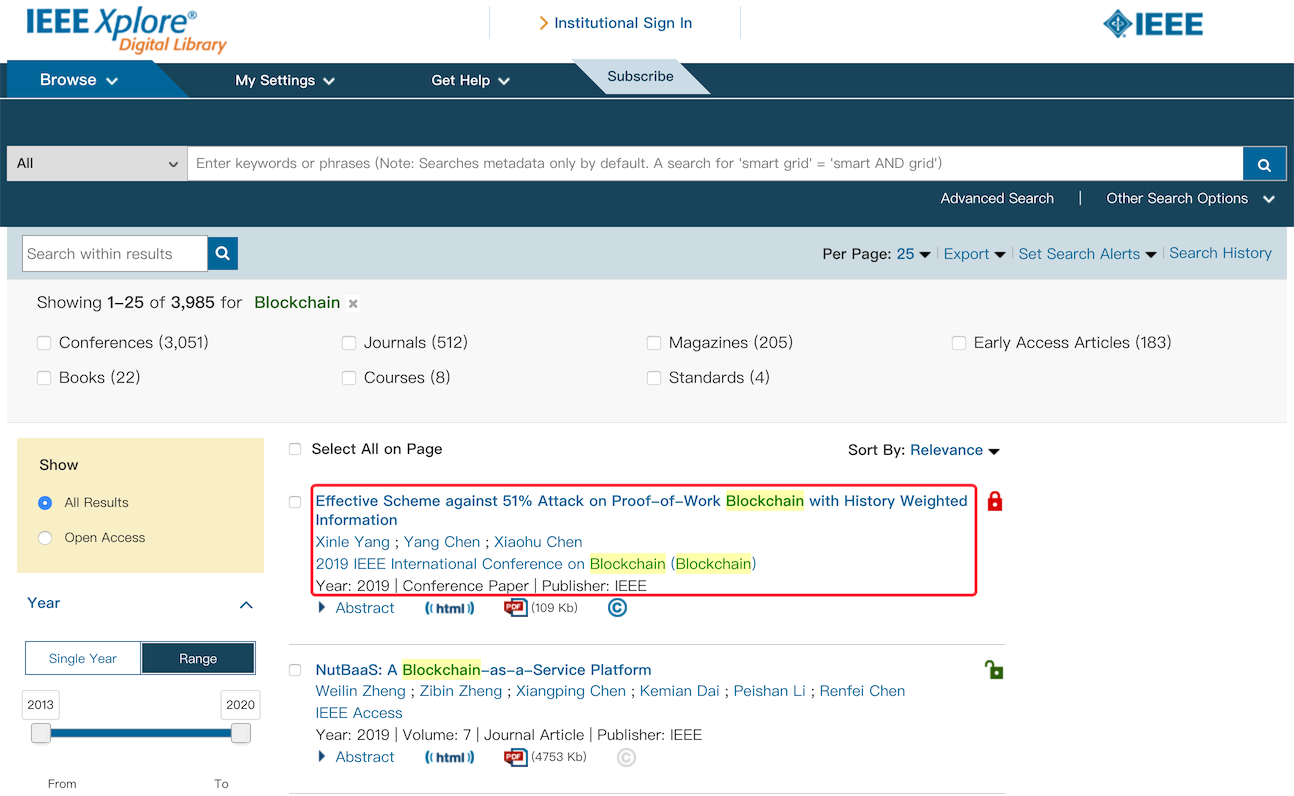1294x796 pixels.
Task: Check the Standards (4) filter
Action: coord(654,378)
